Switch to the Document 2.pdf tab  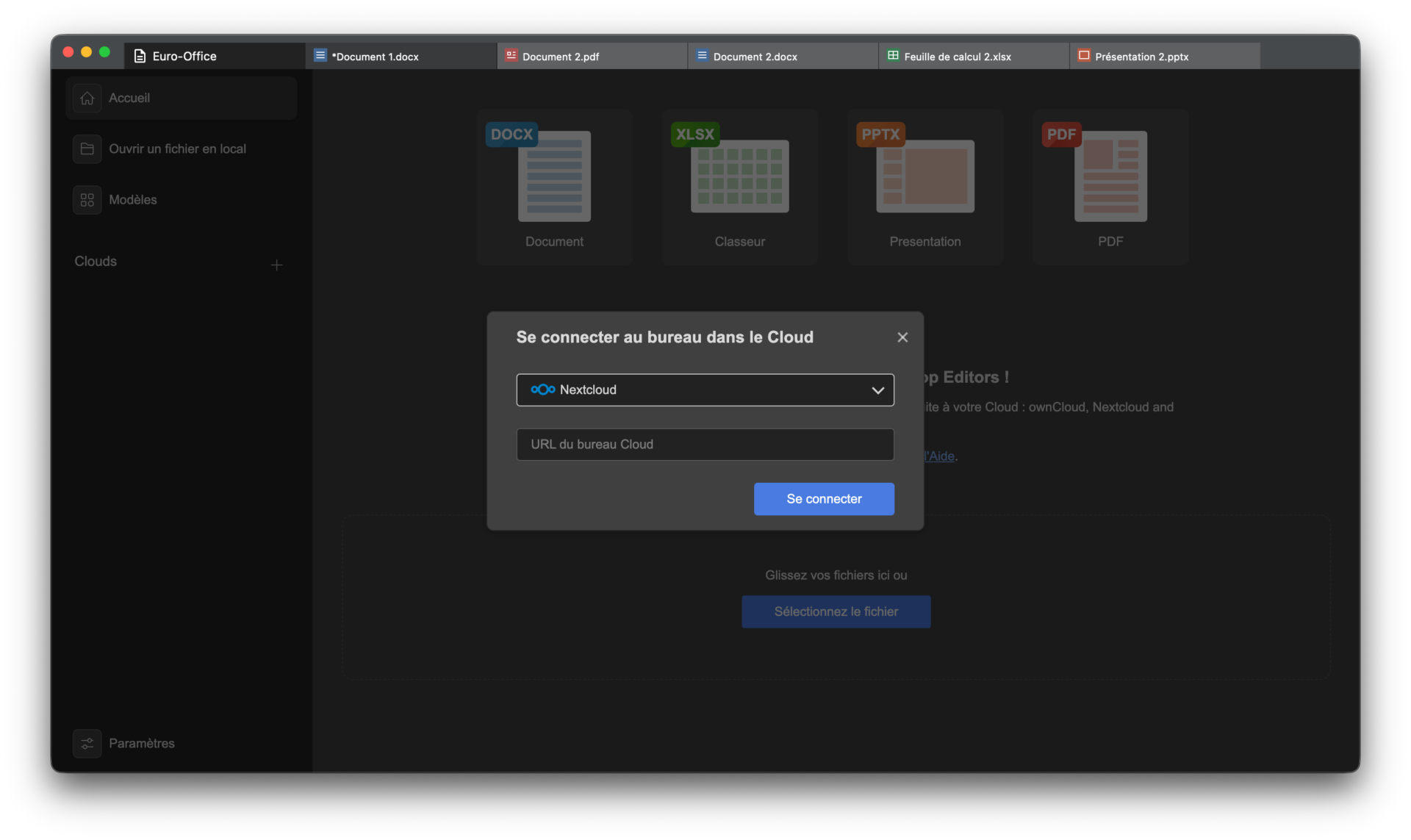click(592, 56)
